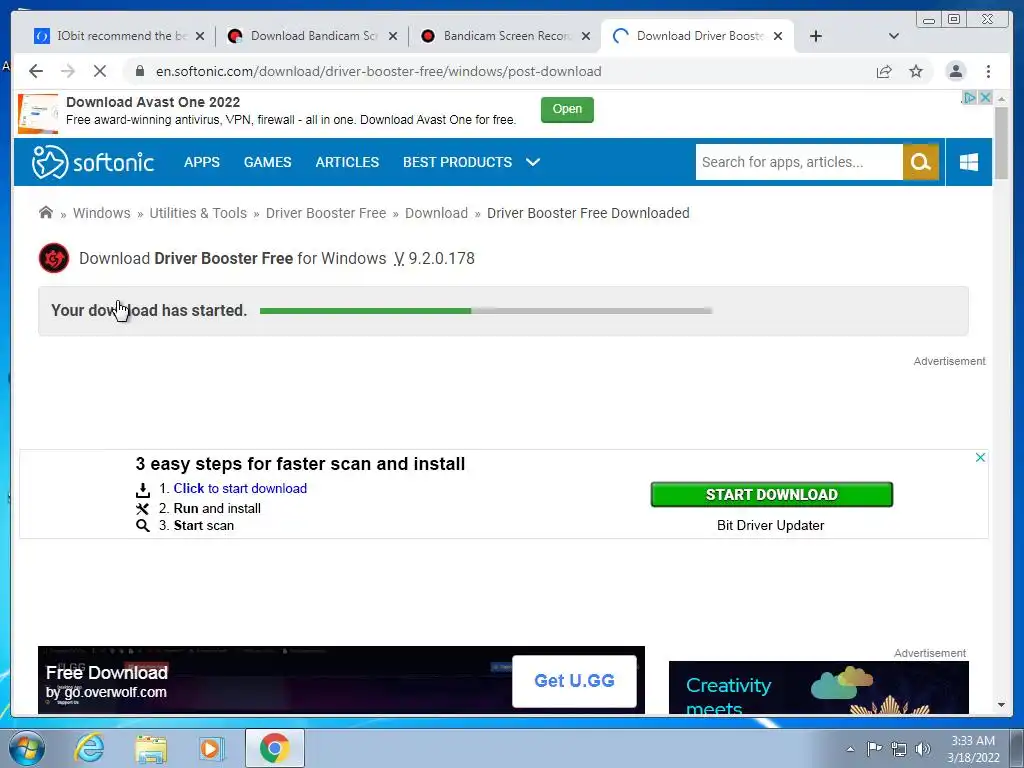This screenshot has width=1024, height=768.
Task: Open the Avast One ad
Action: 567,109
